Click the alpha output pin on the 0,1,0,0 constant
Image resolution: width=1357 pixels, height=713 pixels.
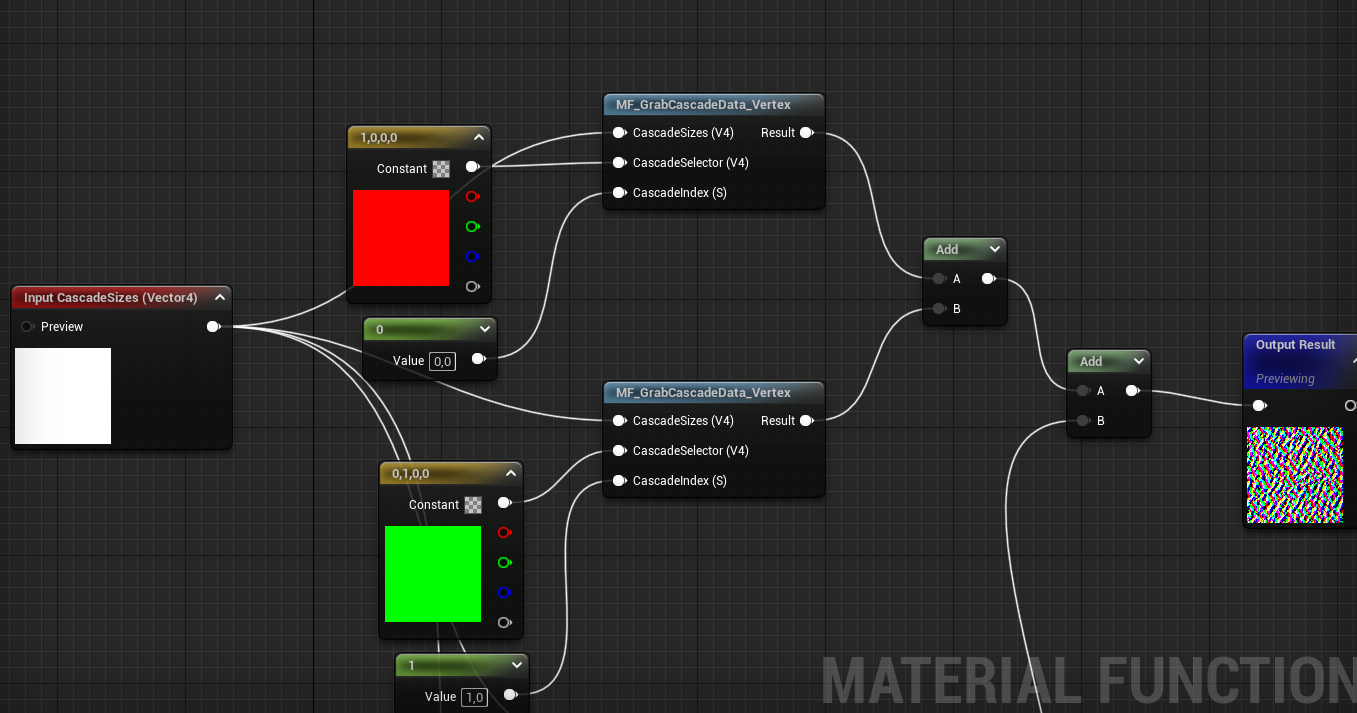click(505, 622)
